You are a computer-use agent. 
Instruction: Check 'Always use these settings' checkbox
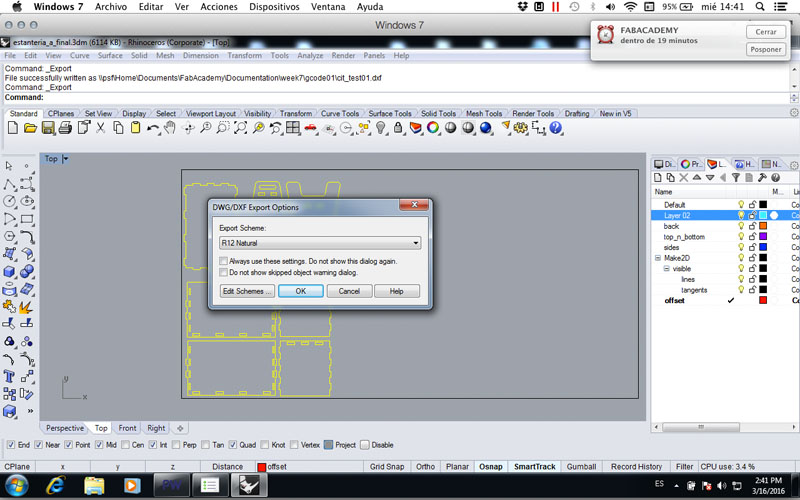(223, 261)
